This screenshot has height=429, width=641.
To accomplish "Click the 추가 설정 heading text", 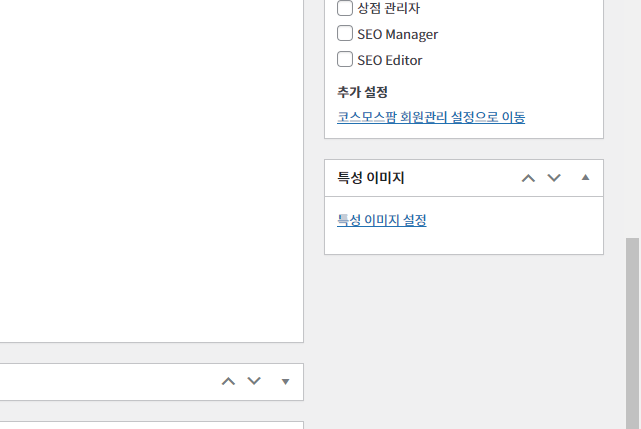I will click(362, 92).
